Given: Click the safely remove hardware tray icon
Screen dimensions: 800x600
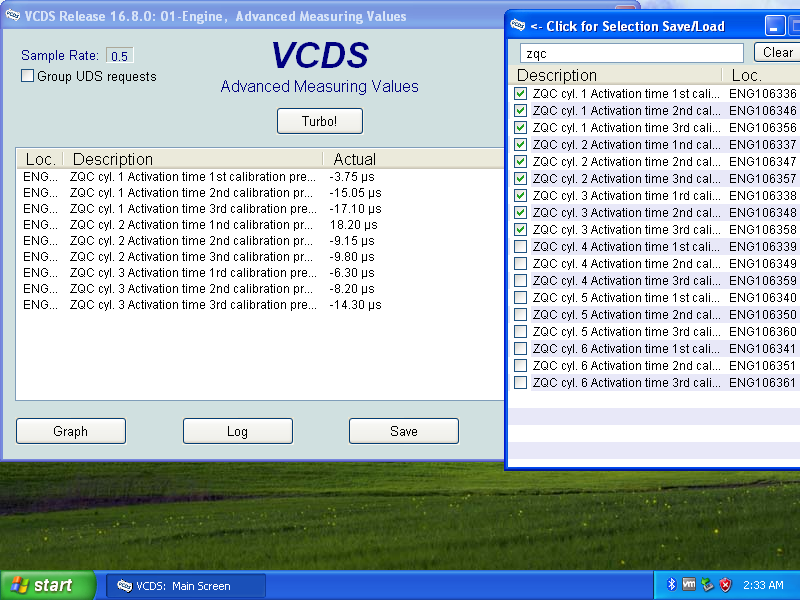Looking at the screenshot, I should 707,585.
